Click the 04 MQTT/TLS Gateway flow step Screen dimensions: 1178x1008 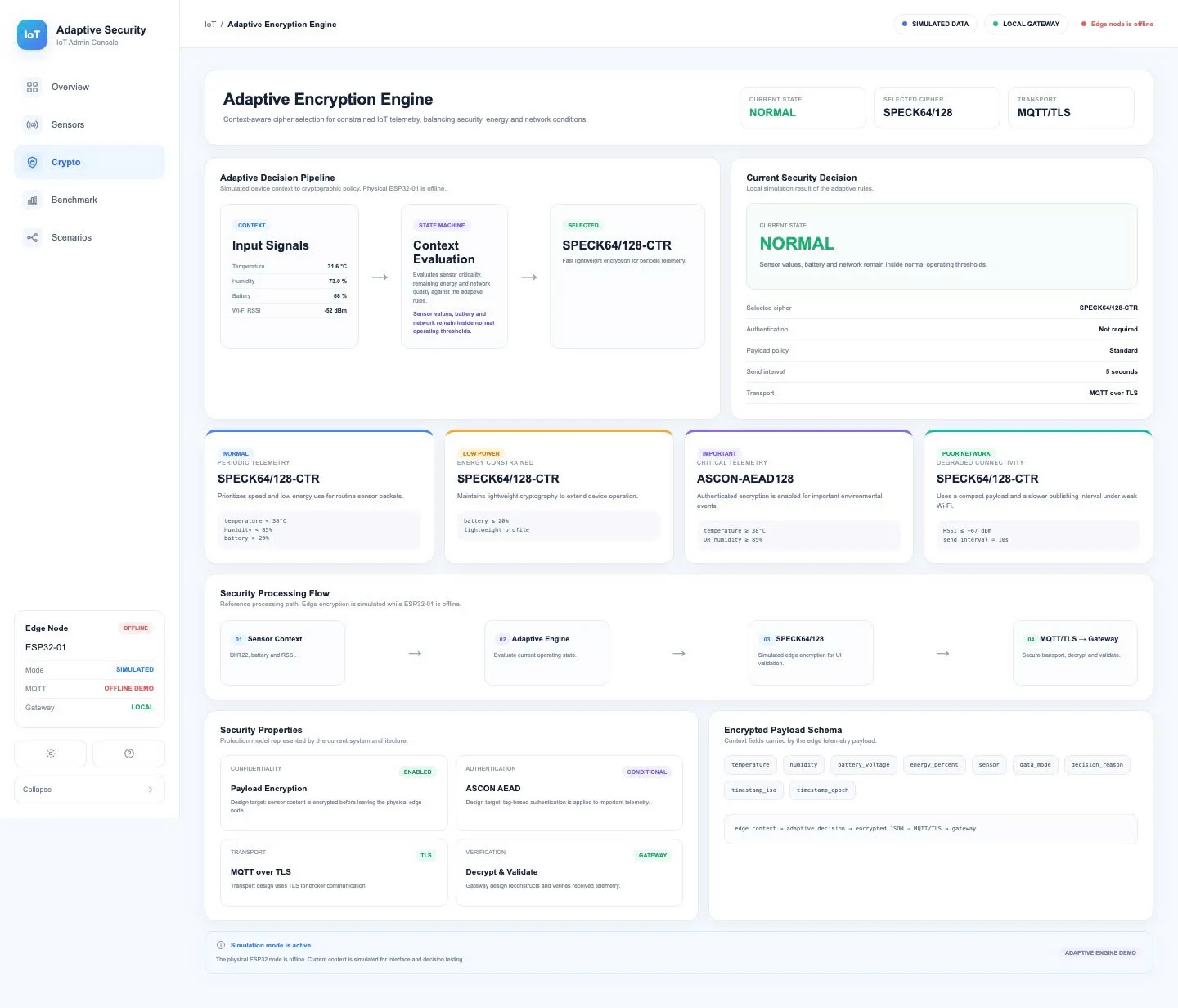click(1075, 653)
